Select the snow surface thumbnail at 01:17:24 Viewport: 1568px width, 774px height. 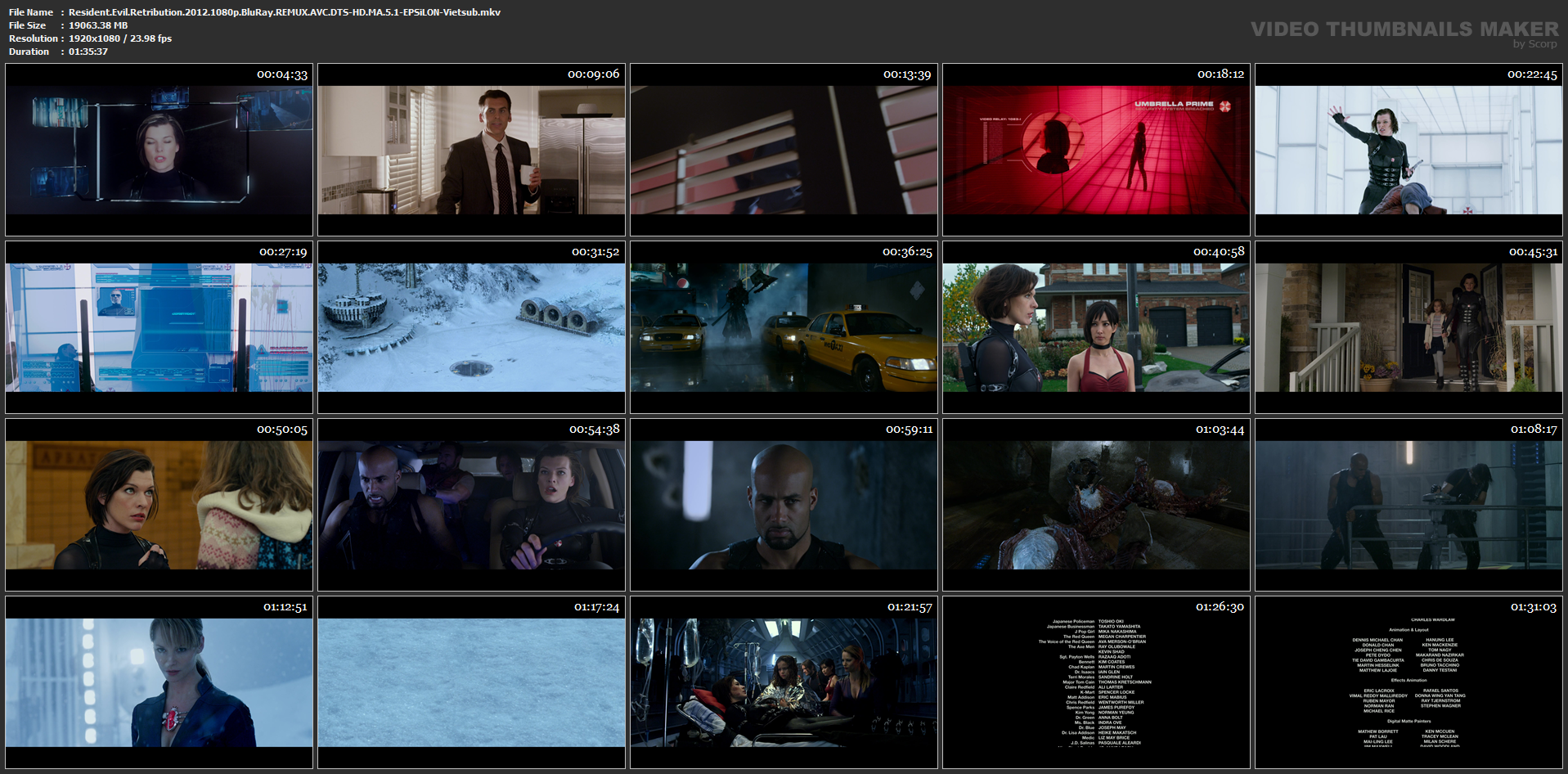471,682
